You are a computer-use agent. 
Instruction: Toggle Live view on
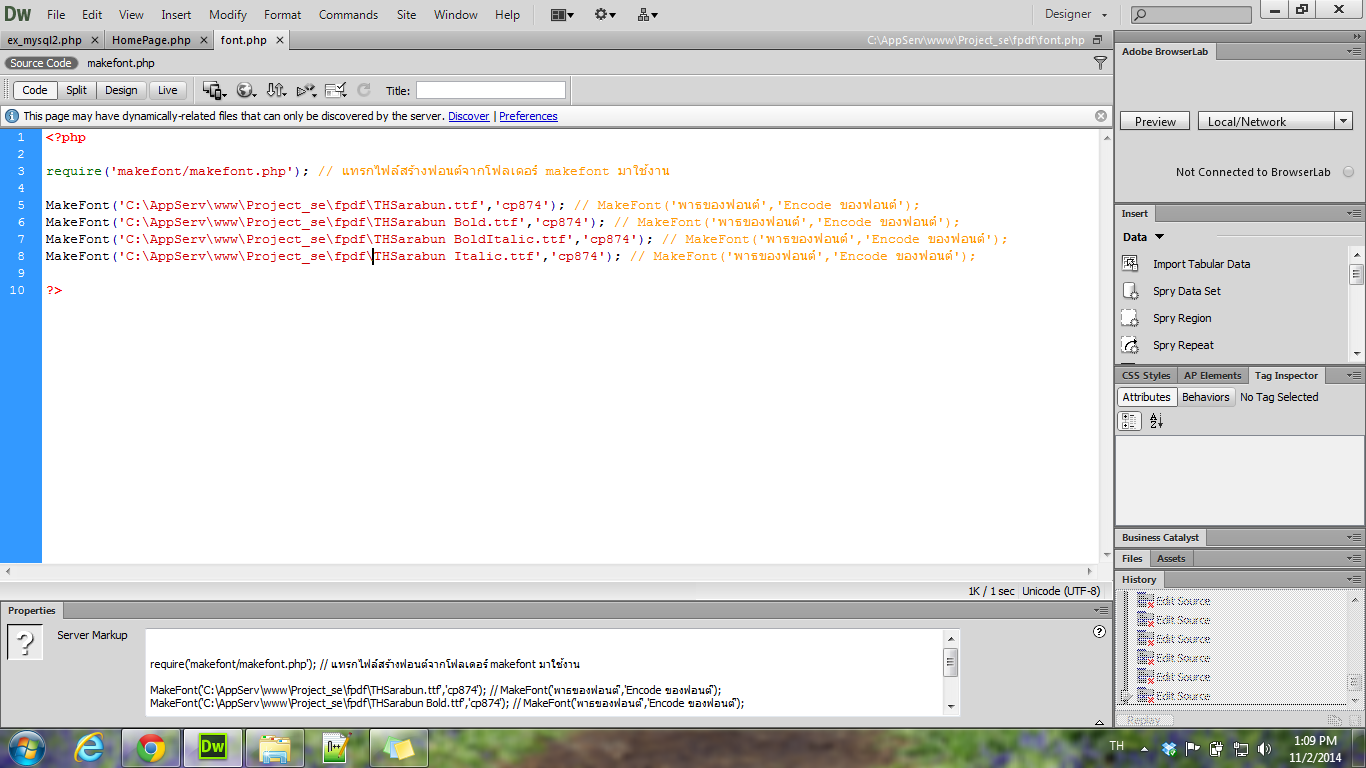tap(167, 90)
